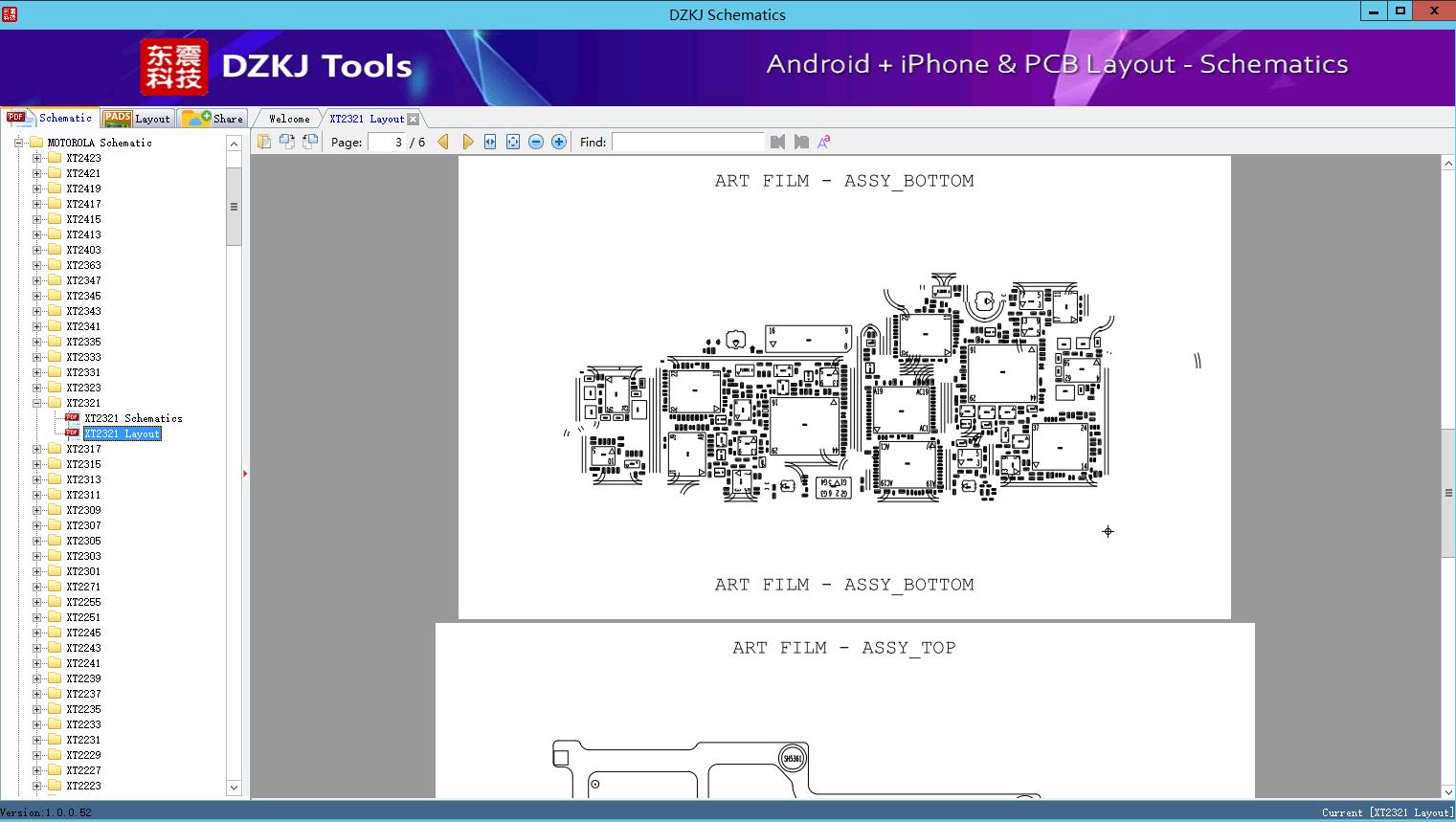Click the folder icon beside XT2309

tap(55, 510)
